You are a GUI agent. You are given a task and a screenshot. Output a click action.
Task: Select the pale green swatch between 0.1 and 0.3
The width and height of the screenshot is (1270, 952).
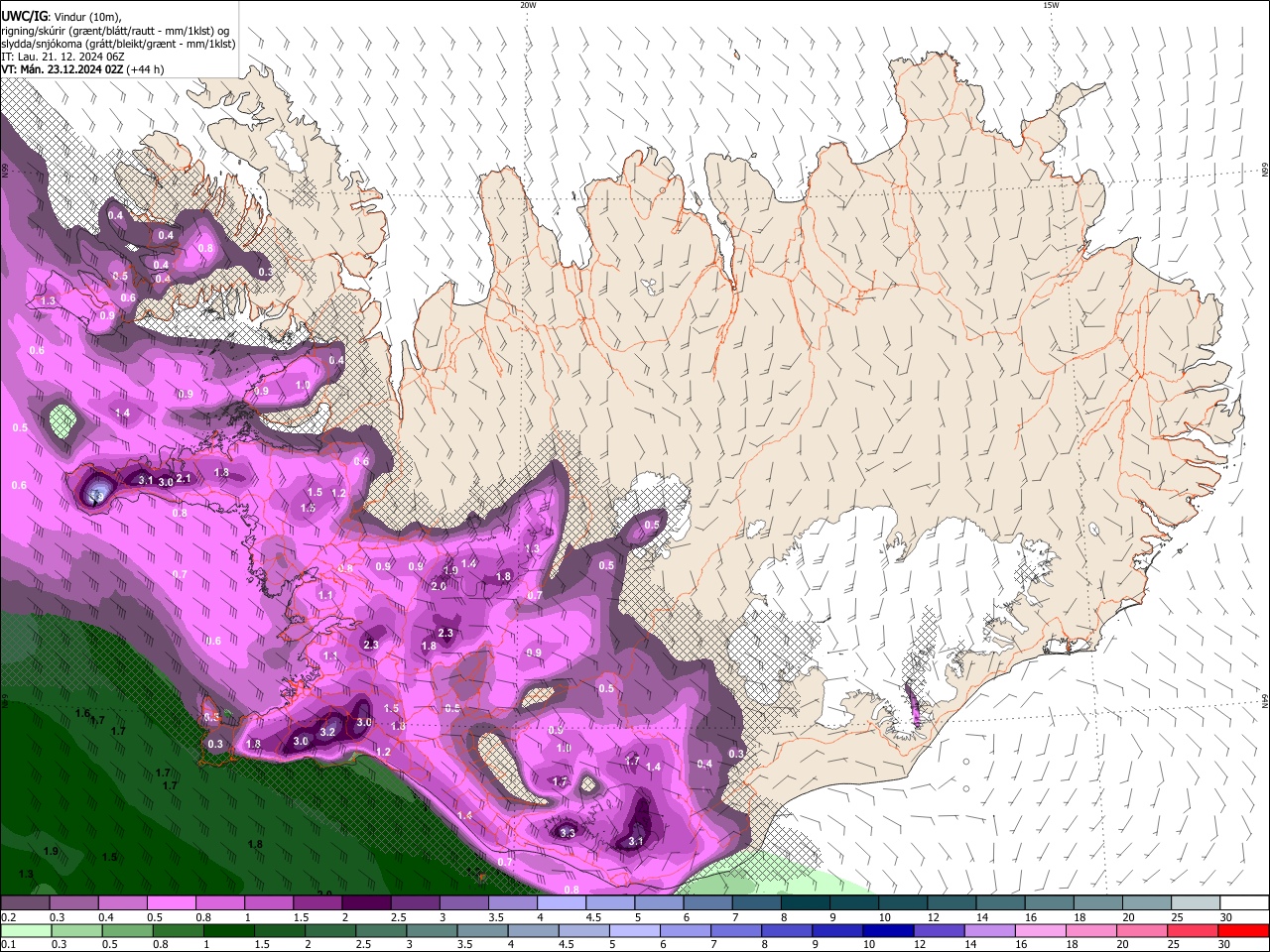(26, 930)
